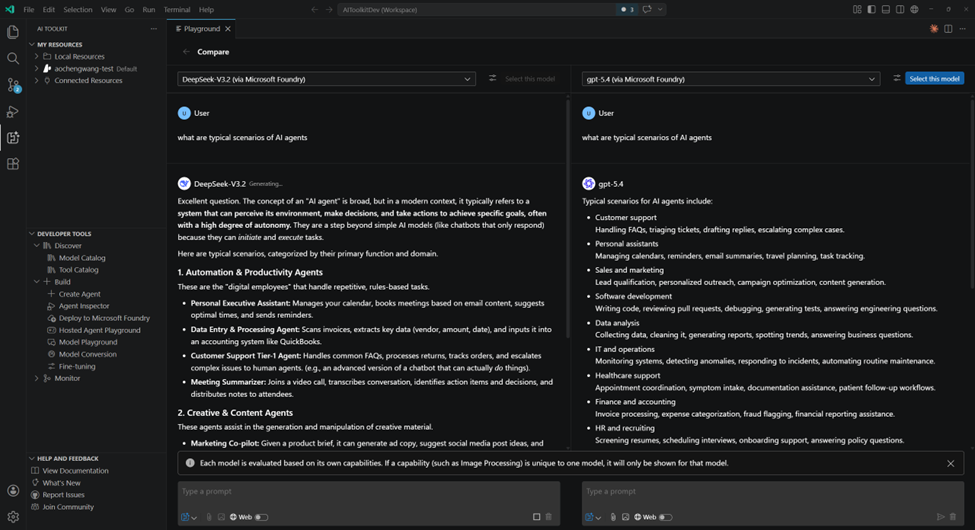Open the Copilot chat icon in the title bar
Image resolution: width=975 pixels, height=530 pixels.
tap(647, 9)
